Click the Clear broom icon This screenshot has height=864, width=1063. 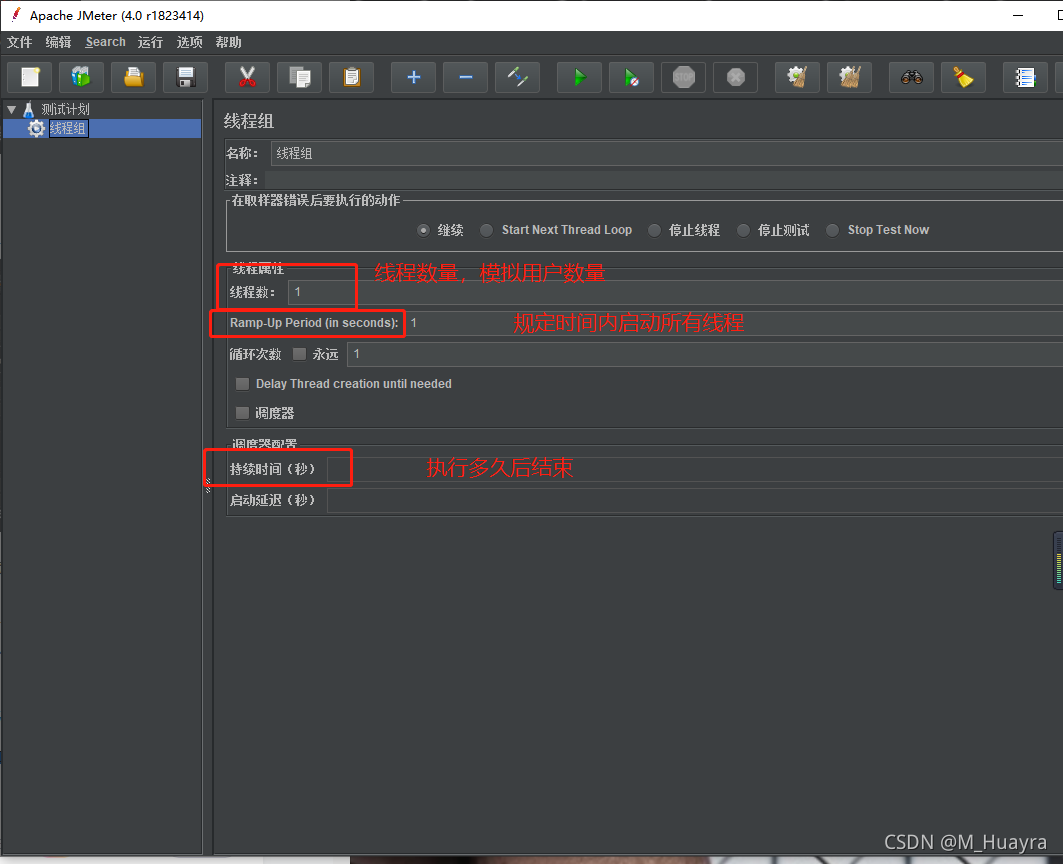point(797,77)
